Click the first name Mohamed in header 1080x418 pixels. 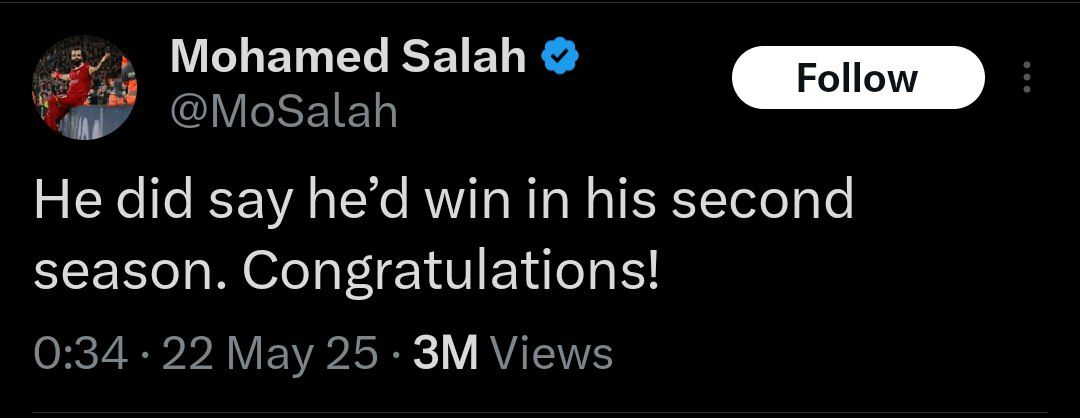[276, 60]
